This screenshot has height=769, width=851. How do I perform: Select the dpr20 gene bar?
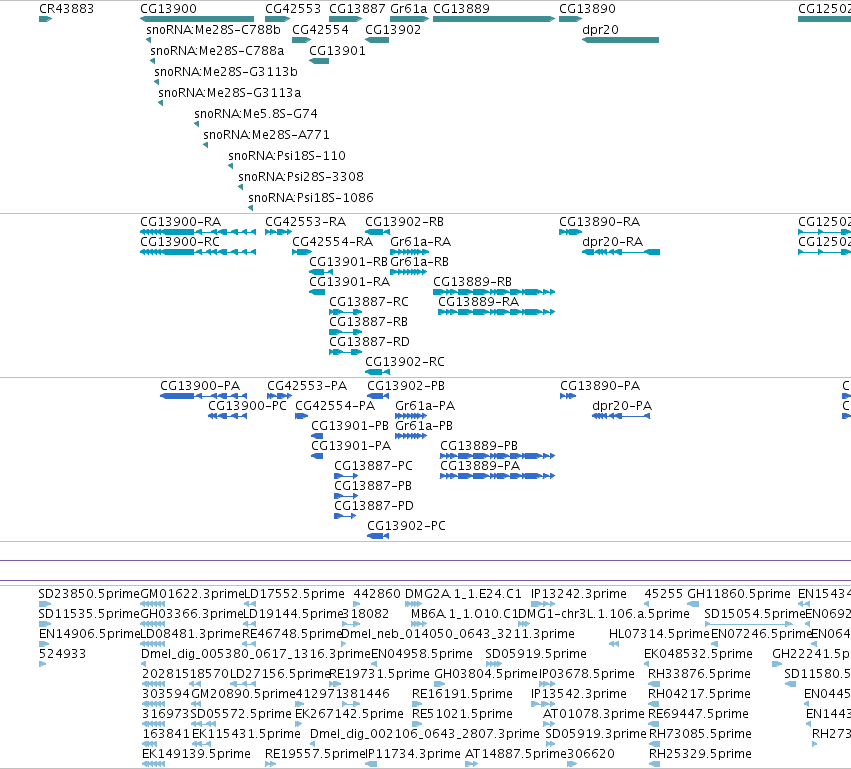620,40
